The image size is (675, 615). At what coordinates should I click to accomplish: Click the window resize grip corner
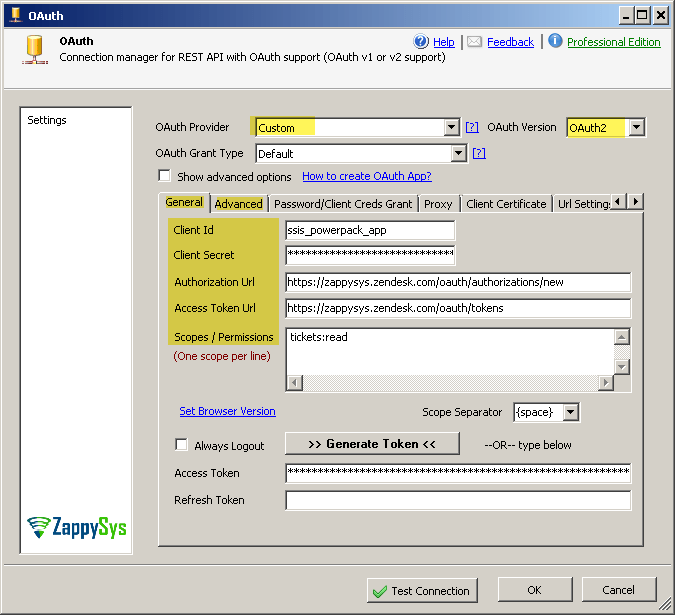click(665, 605)
